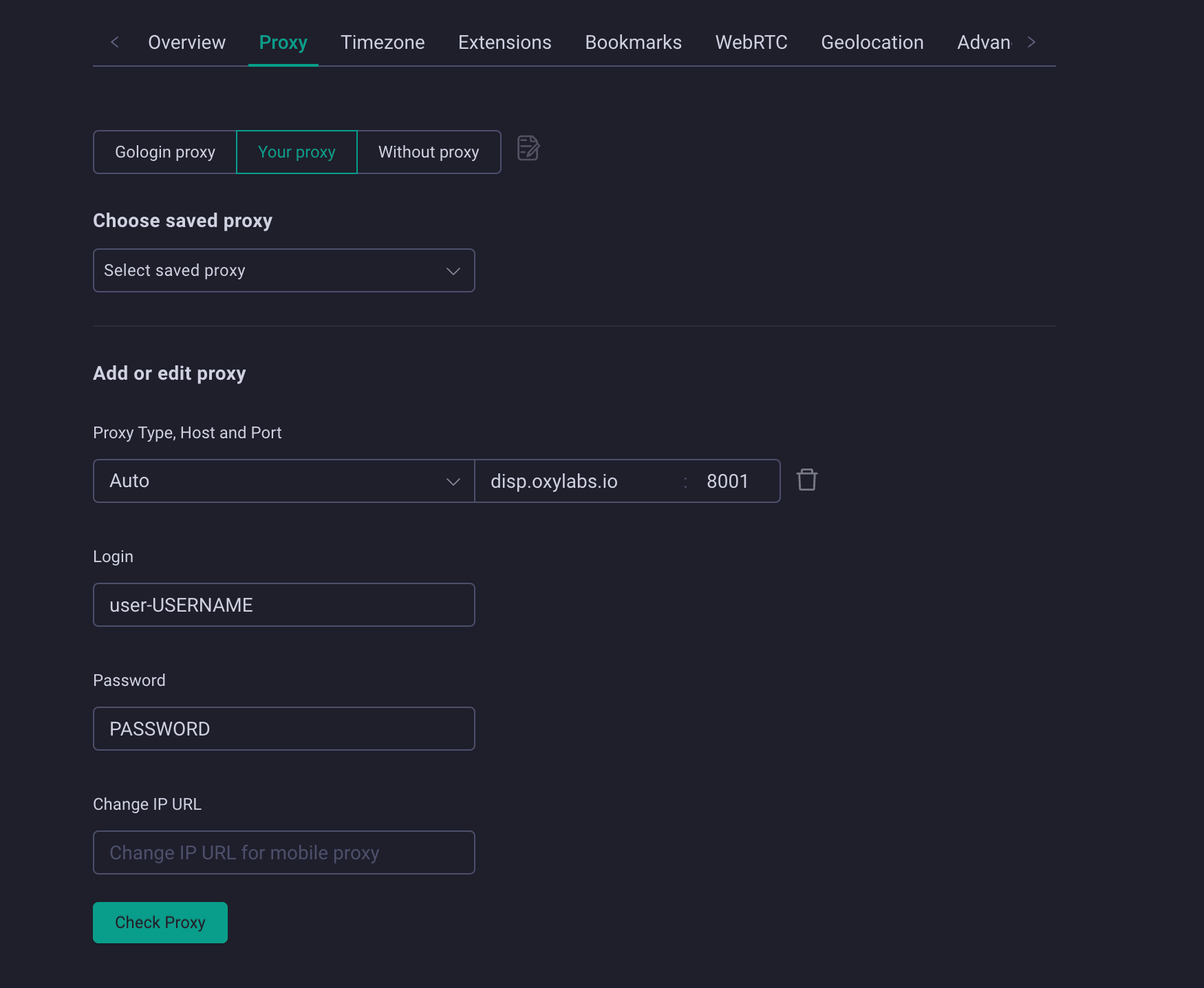Open the Select saved proxy dropdown
The height and width of the screenshot is (988, 1204).
(284, 270)
